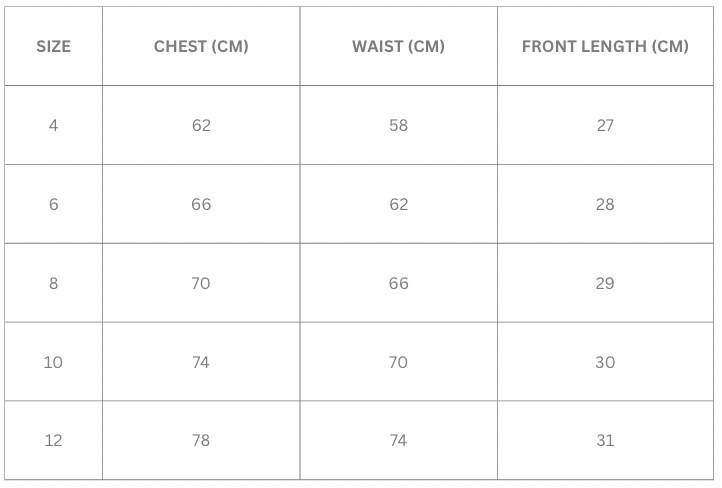
Task: Click waist measurement 66 for size 8
Action: pos(398,283)
